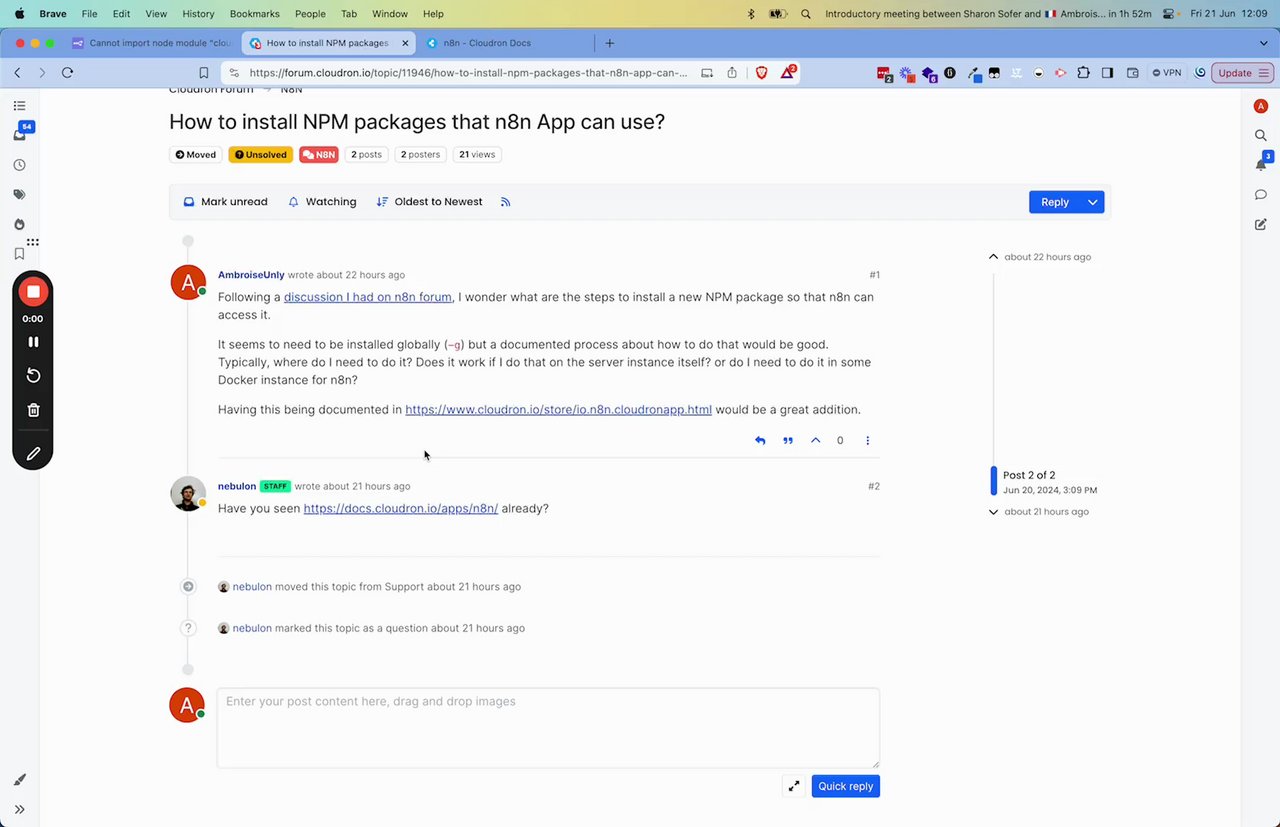The width and height of the screenshot is (1280, 827).
Task: Open user avatar menu in right sidebar
Action: click(x=1261, y=106)
